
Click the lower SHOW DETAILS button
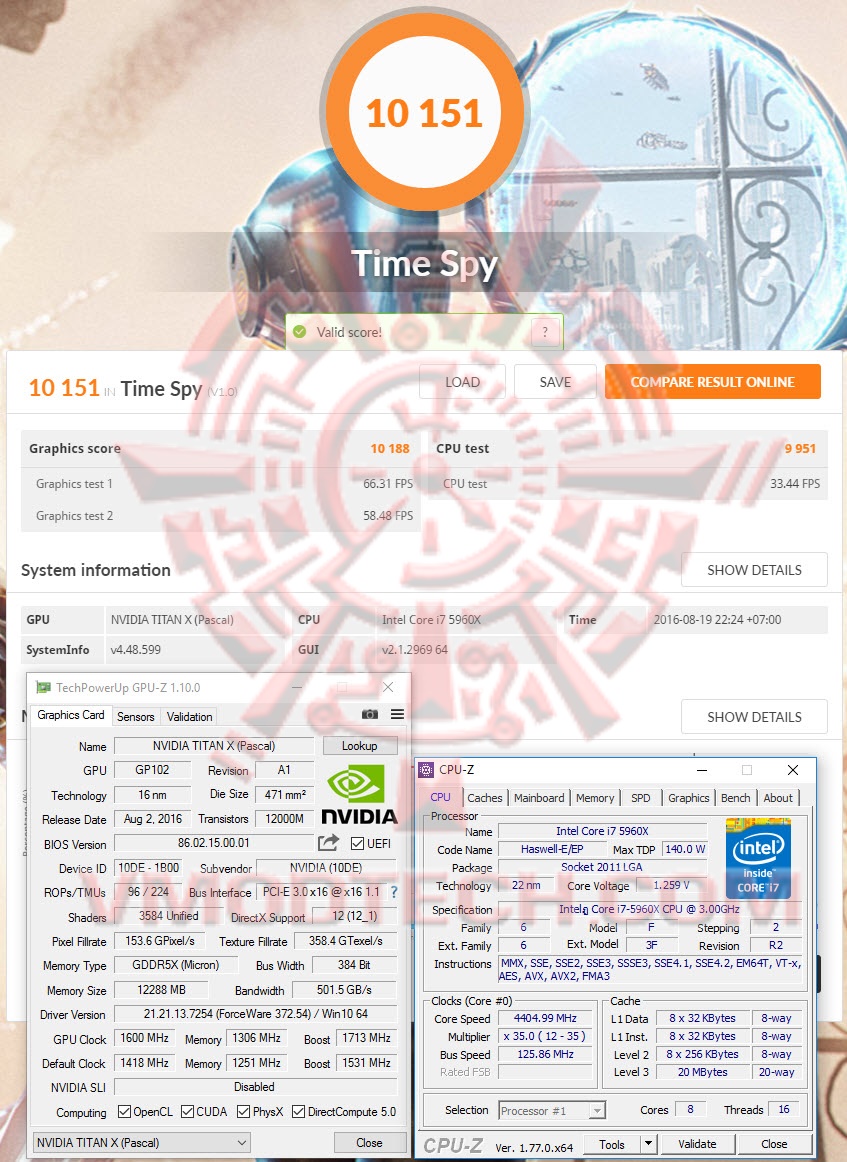(754, 717)
